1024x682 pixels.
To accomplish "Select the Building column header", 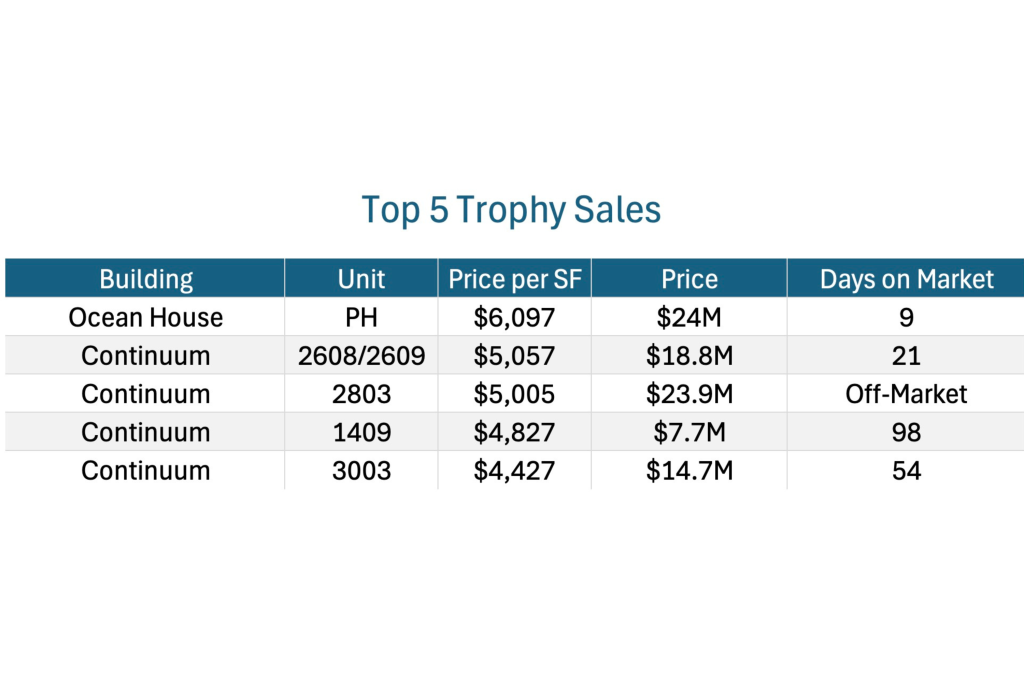I will pyautogui.click(x=146, y=279).
